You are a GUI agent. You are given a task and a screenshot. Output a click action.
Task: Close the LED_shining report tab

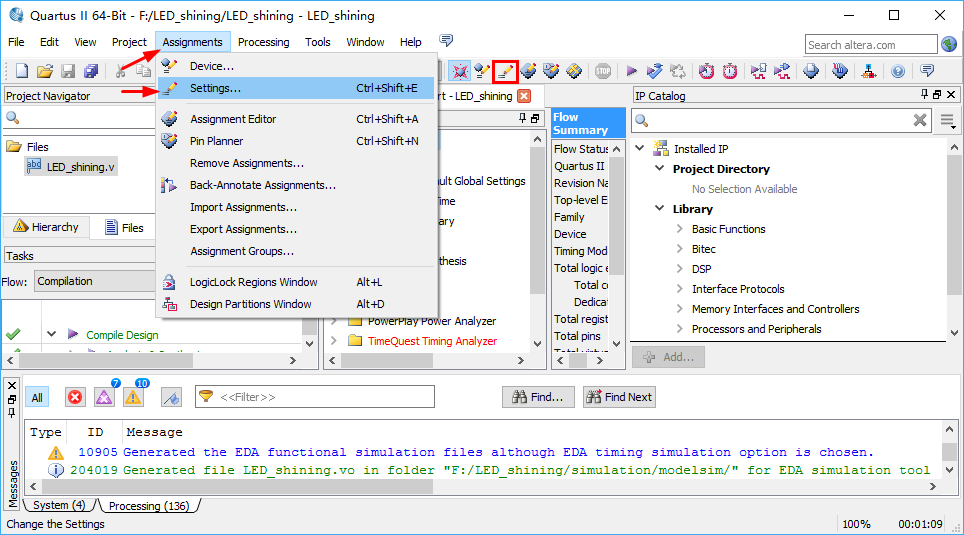(524, 96)
